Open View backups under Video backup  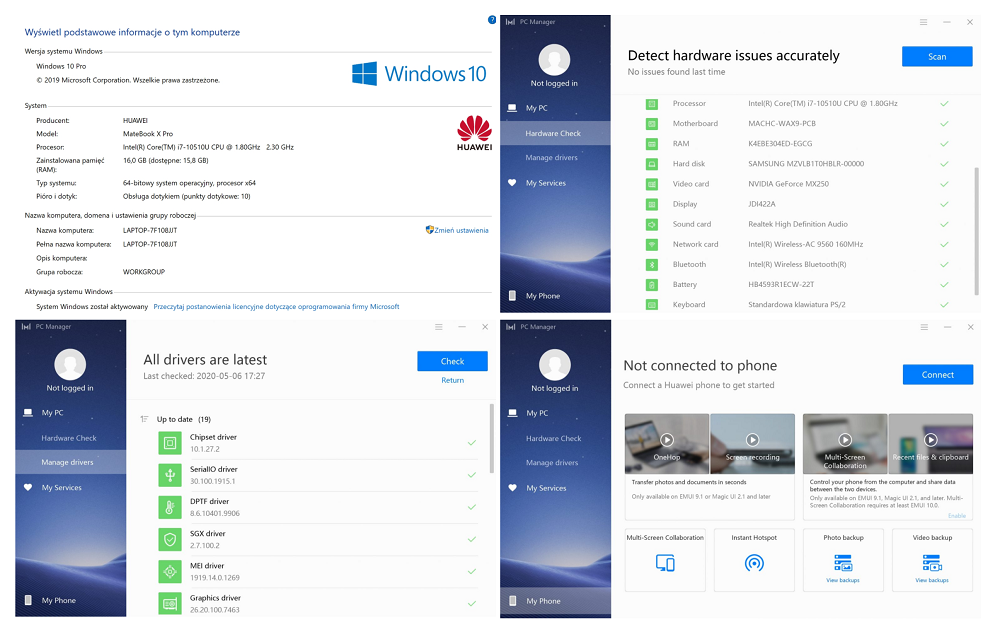coord(932,580)
